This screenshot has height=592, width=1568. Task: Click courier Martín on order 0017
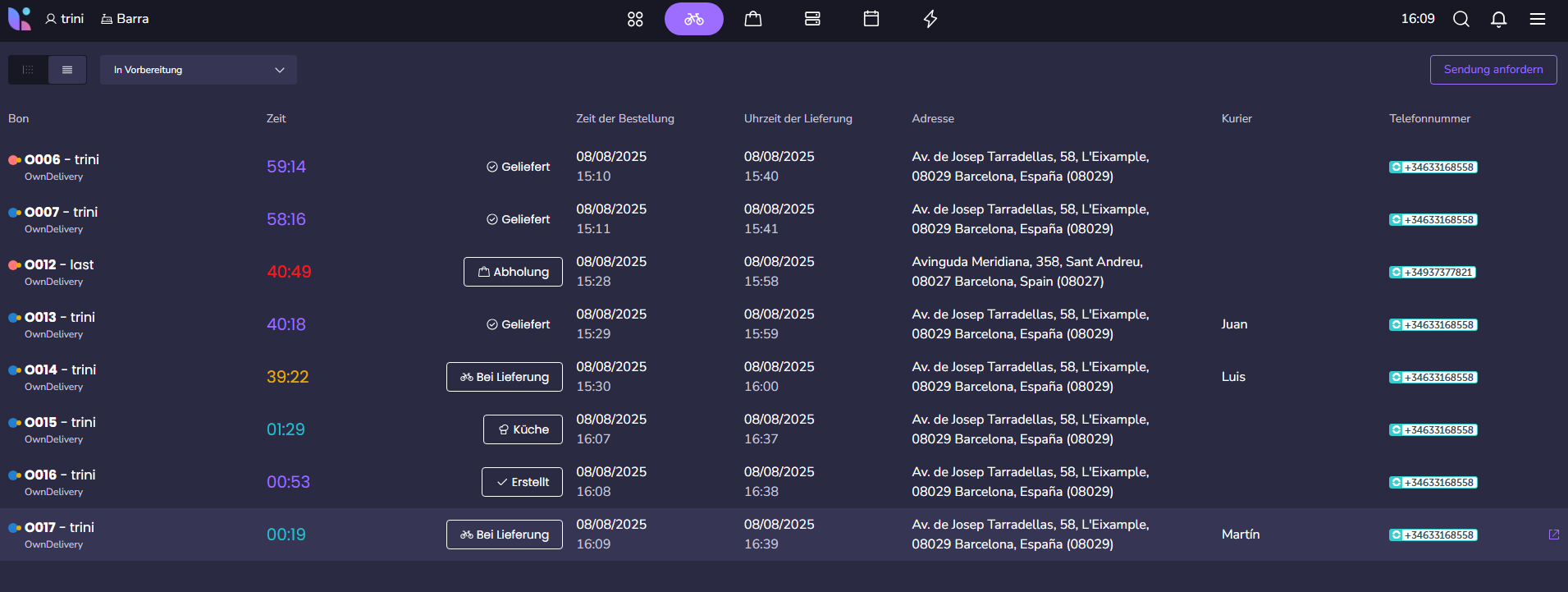point(1241,535)
